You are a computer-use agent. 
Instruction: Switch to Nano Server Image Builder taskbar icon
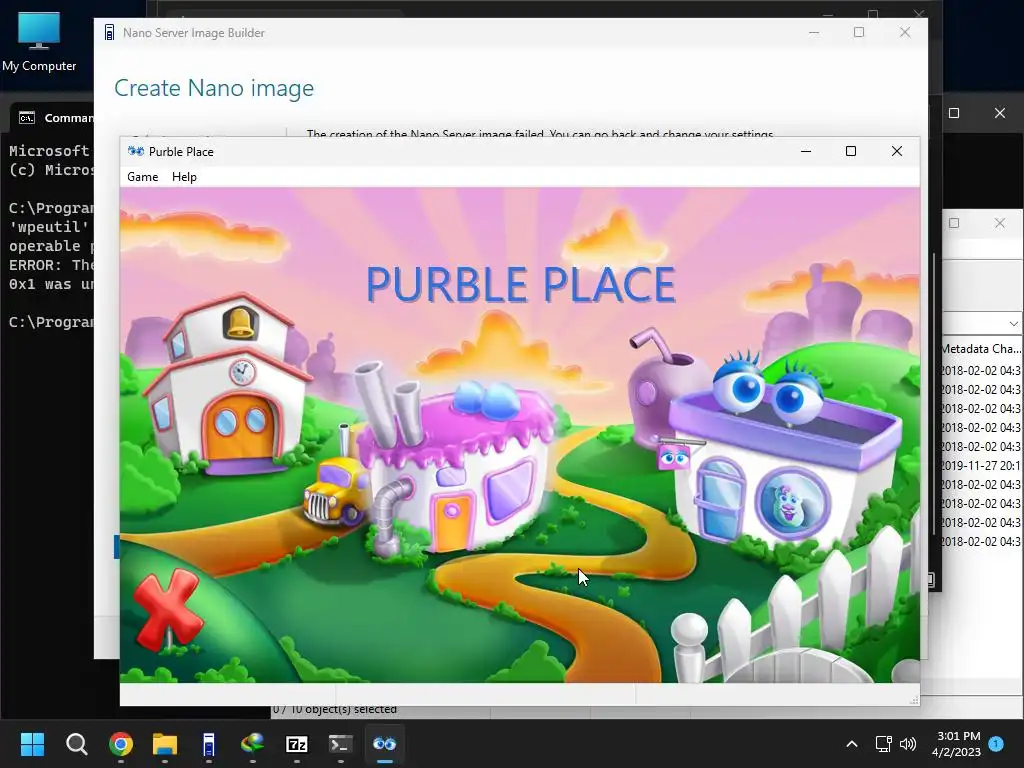[x=208, y=744]
